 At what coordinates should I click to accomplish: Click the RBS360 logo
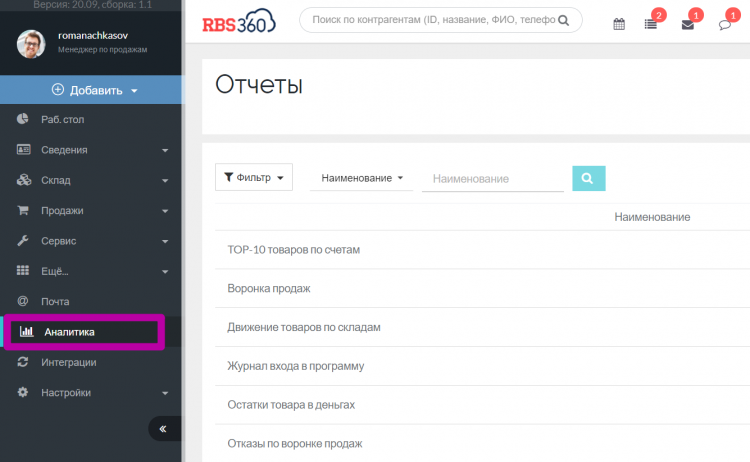point(239,21)
